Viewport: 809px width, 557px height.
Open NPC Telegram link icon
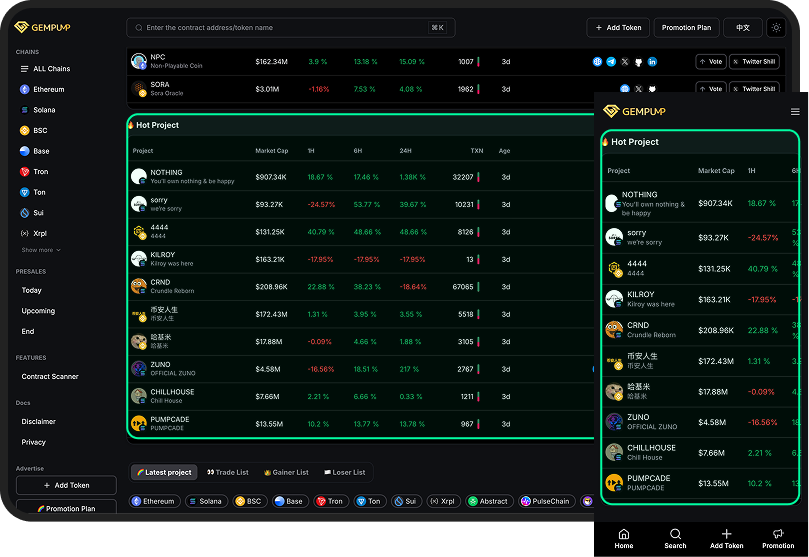tap(611, 62)
